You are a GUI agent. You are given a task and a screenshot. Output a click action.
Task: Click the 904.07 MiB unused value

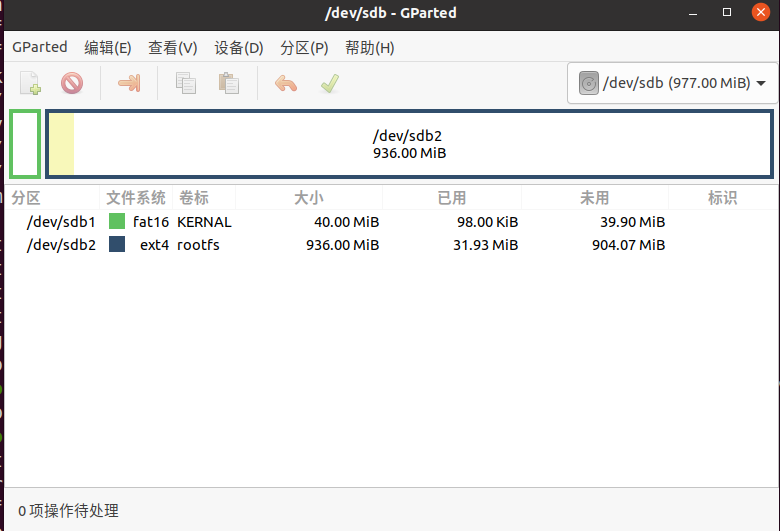point(628,245)
